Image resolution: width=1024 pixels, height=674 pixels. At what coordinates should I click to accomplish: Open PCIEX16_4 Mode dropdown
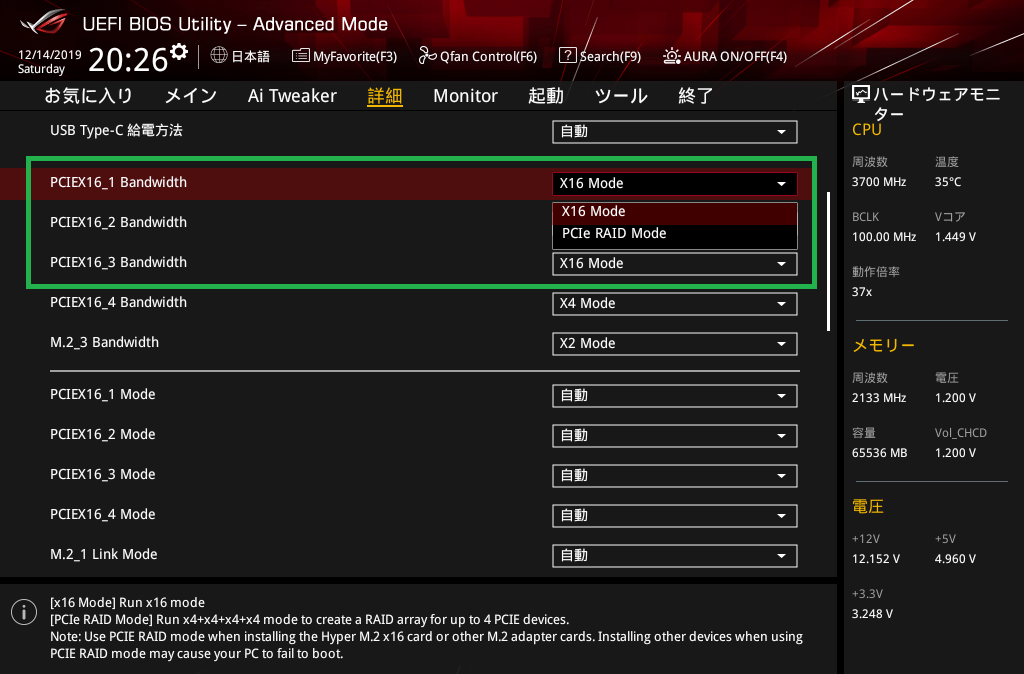tap(675, 515)
